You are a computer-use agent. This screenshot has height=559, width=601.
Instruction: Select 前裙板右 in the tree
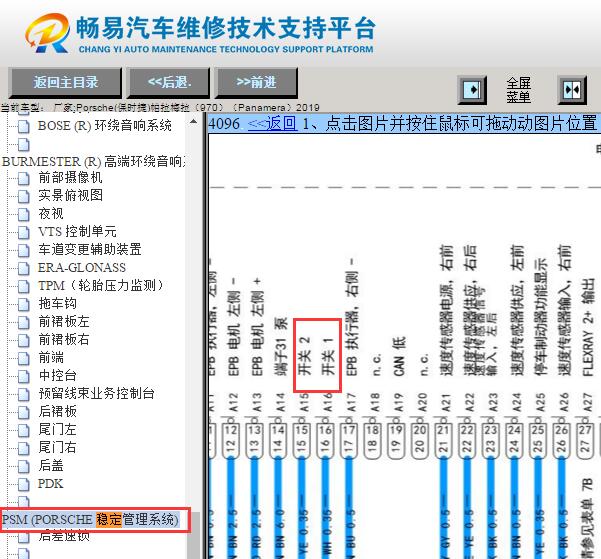pyautogui.click(x=64, y=340)
